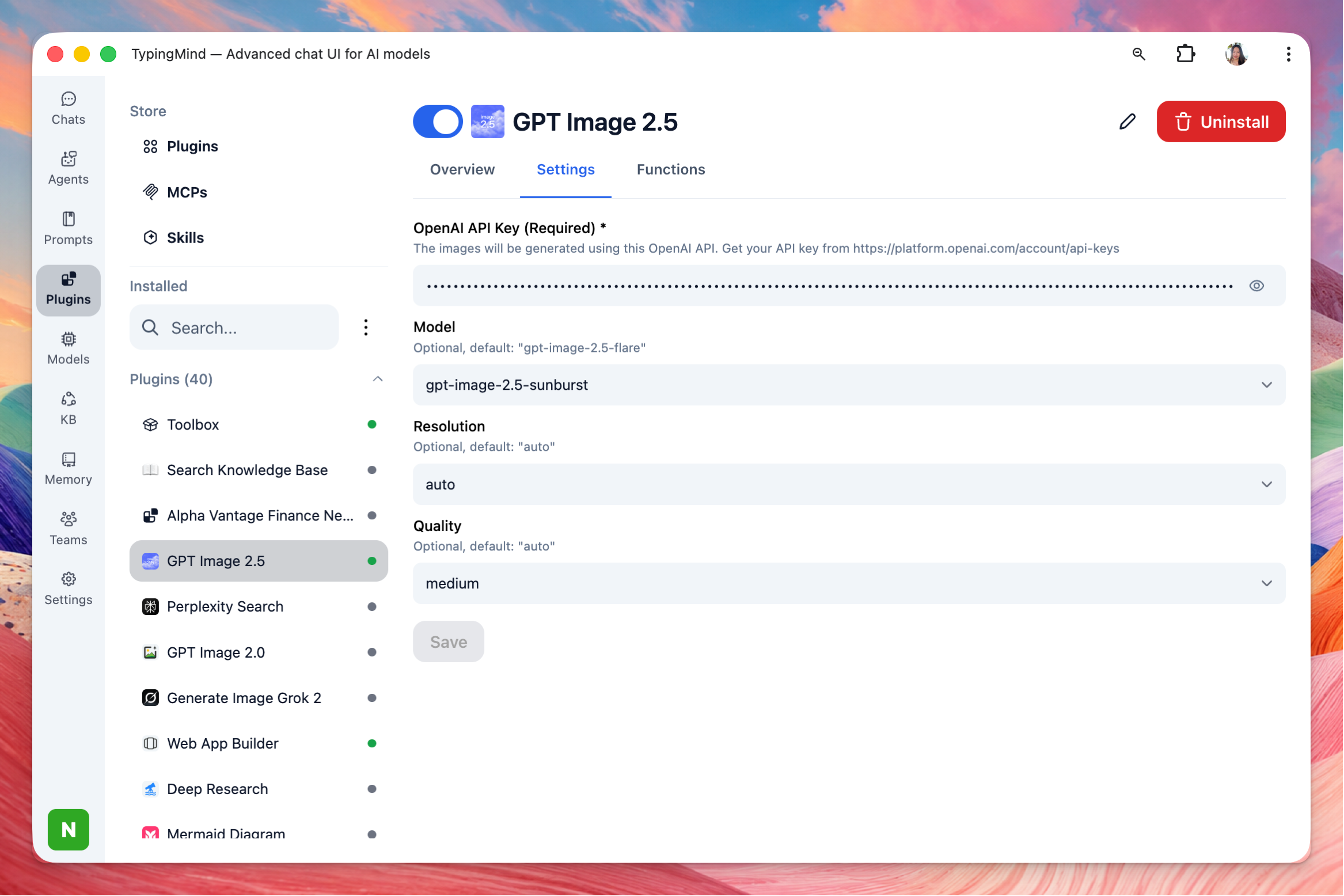Screen dimensions: 1344x896
Task: Collapse the Plugins (40) list
Action: click(x=378, y=379)
